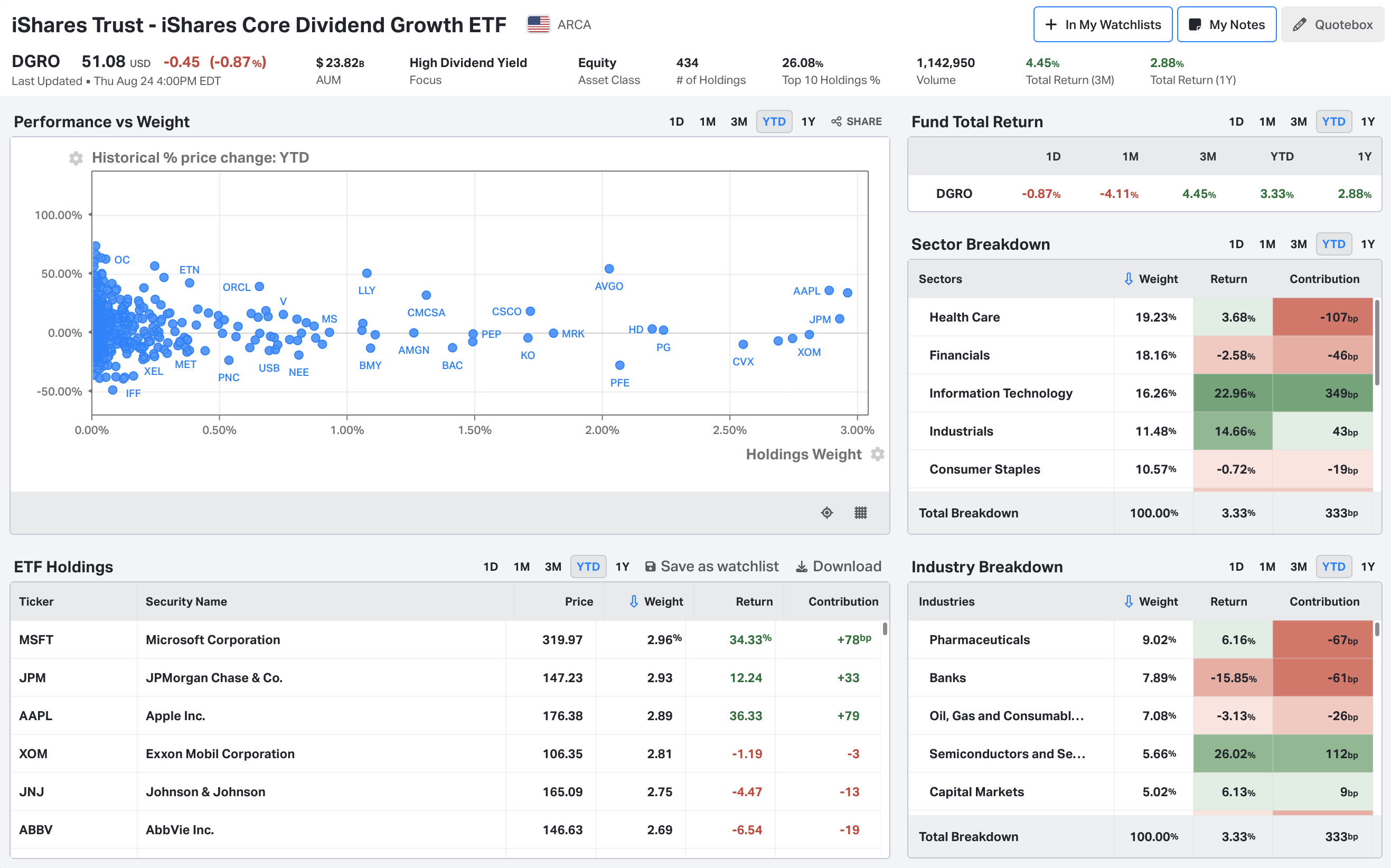The height and width of the screenshot is (868, 1391).
Task: Select the Information Technology sector row
Action: (1140, 393)
